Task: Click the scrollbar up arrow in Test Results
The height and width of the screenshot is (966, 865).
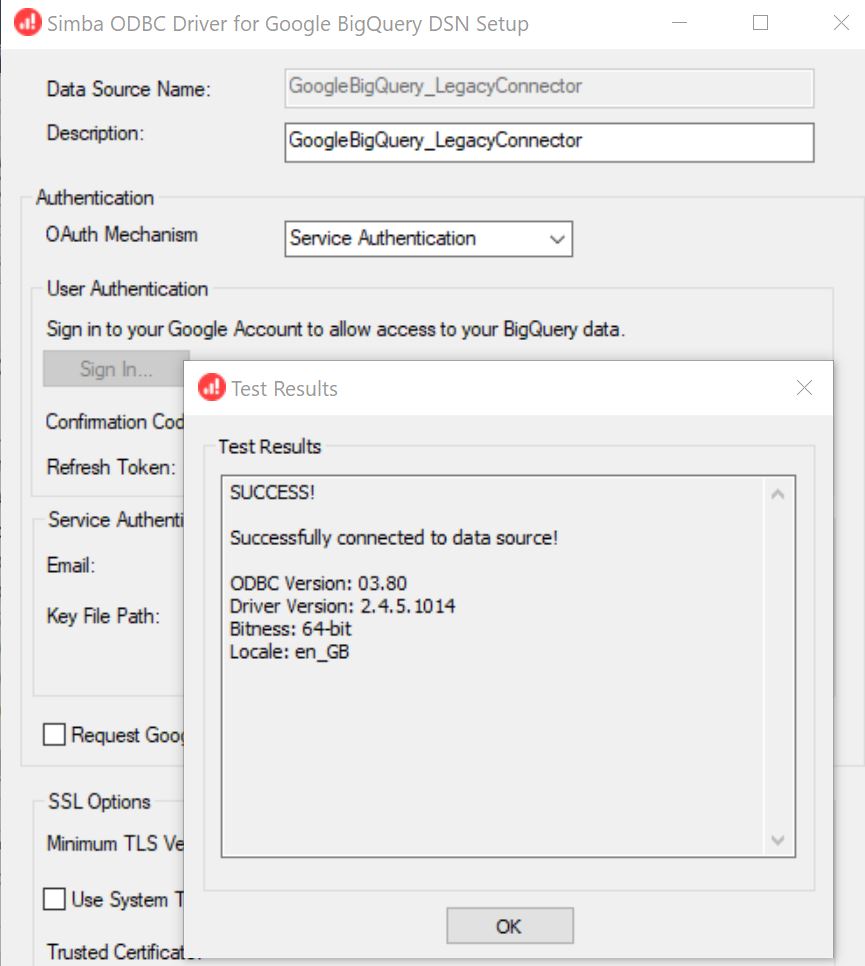Action: [x=777, y=492]
